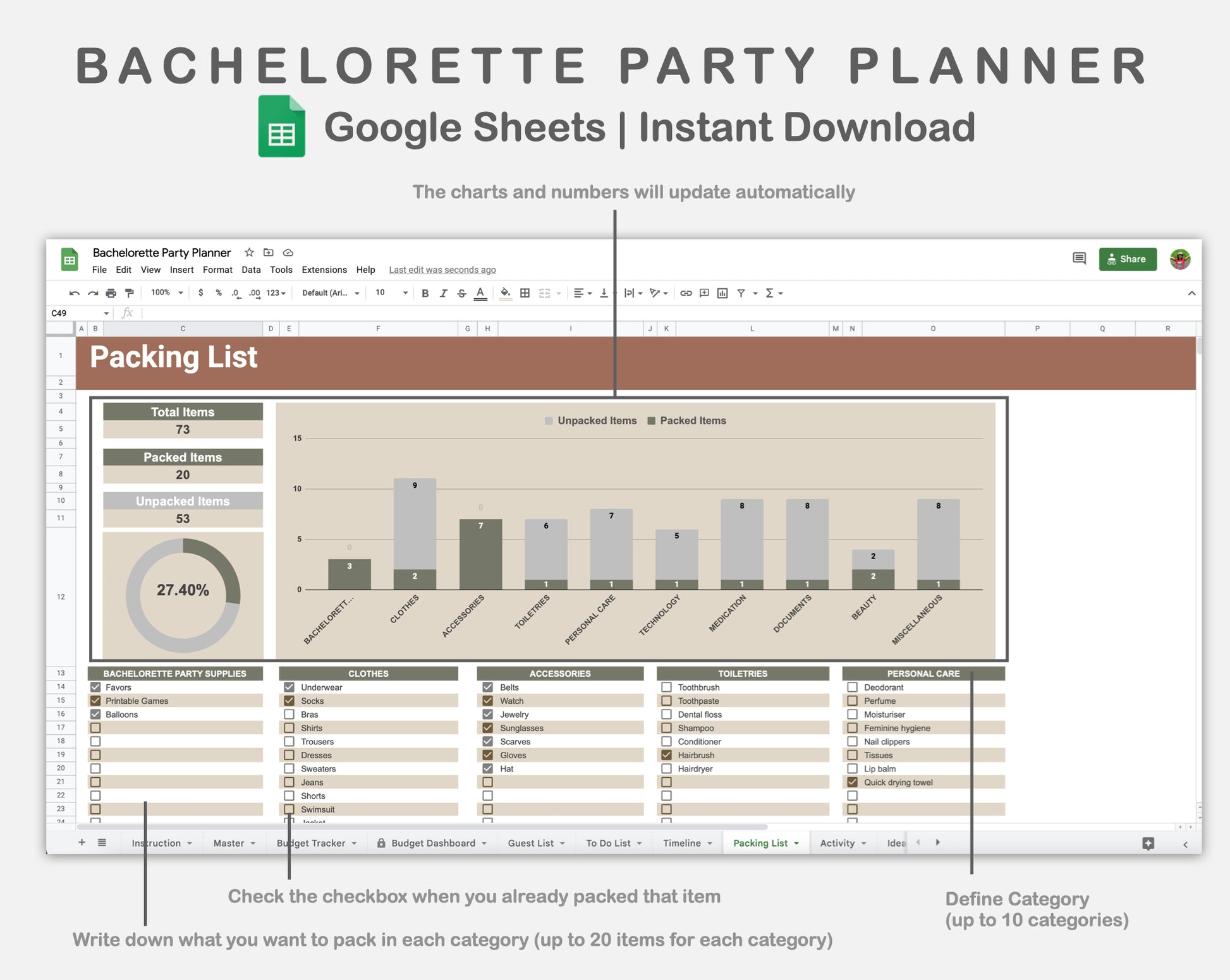The height and width of the screenshot is (980, 1230).
Task: Click the green Share button
Action: tap(1127, 259)
